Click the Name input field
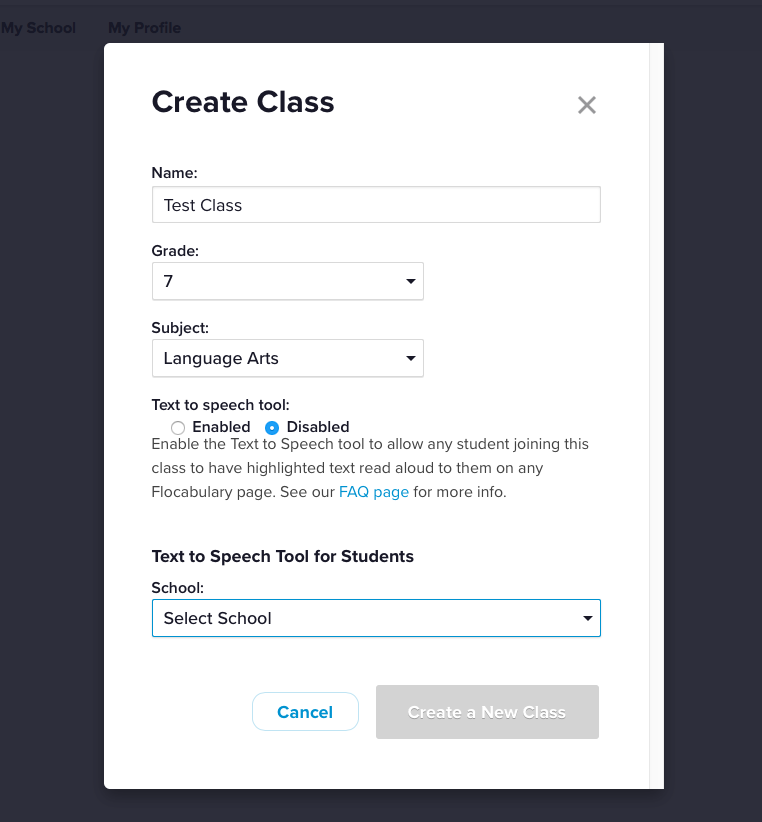The width and height of the screenshot is (762, 822). pyautogui.click(x=376, y=205)
